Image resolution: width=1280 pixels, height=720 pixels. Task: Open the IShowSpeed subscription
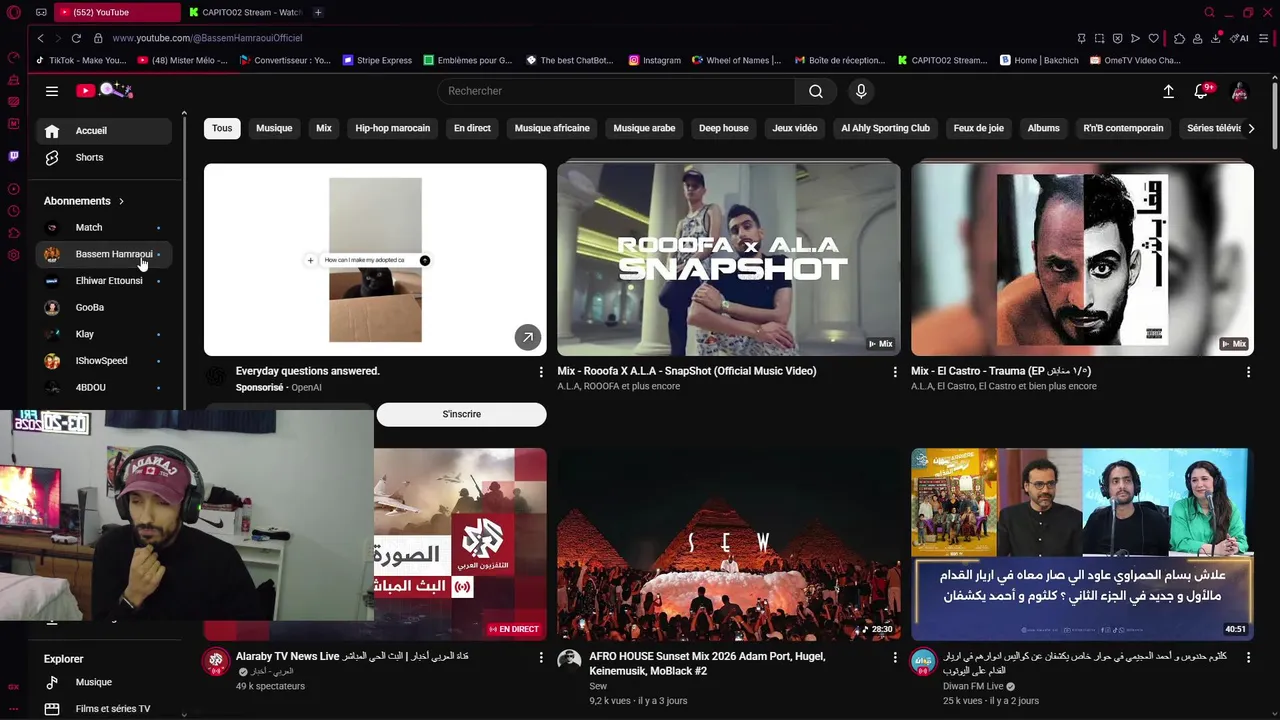point(104,361)
